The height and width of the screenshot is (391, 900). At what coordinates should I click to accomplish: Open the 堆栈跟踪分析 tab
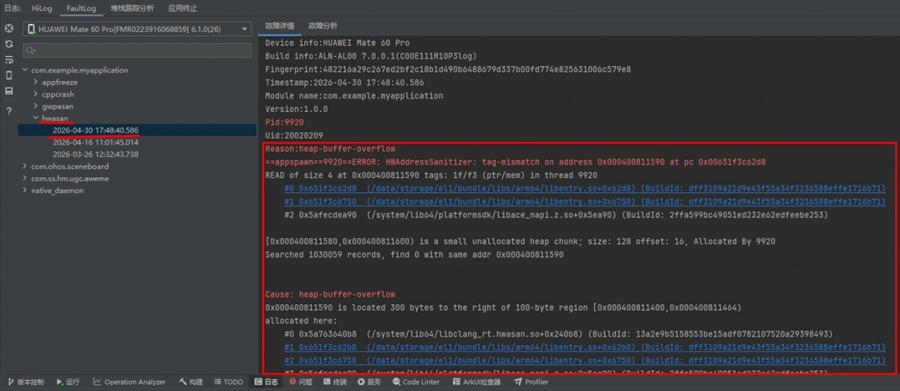(x=133, y=8)
